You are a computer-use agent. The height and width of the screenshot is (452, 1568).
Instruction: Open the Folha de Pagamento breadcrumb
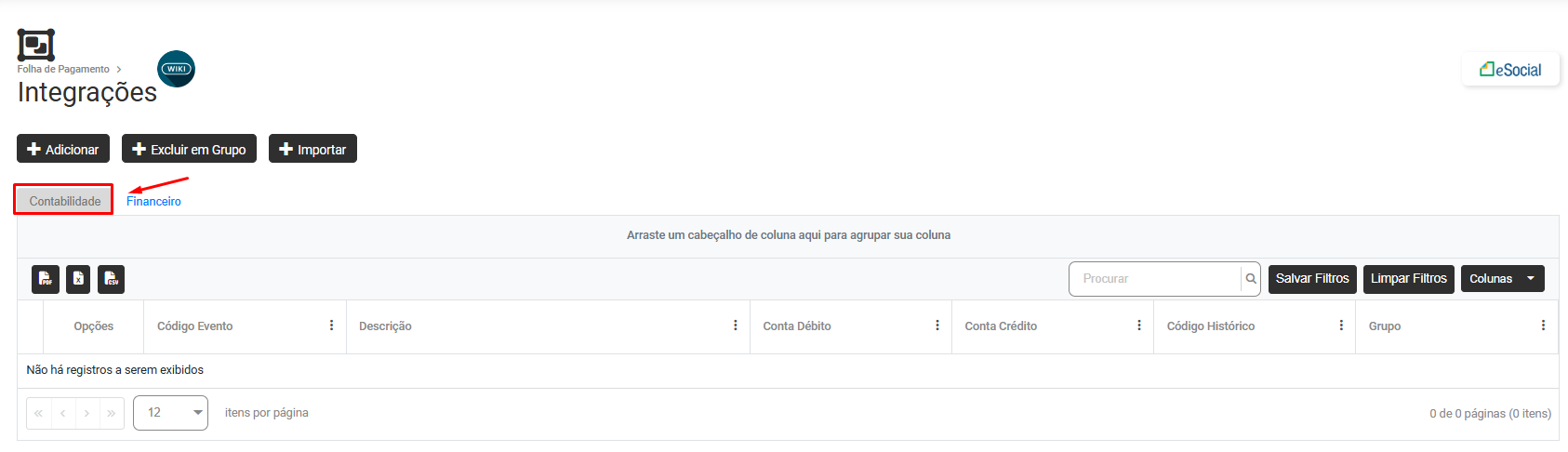63,70
